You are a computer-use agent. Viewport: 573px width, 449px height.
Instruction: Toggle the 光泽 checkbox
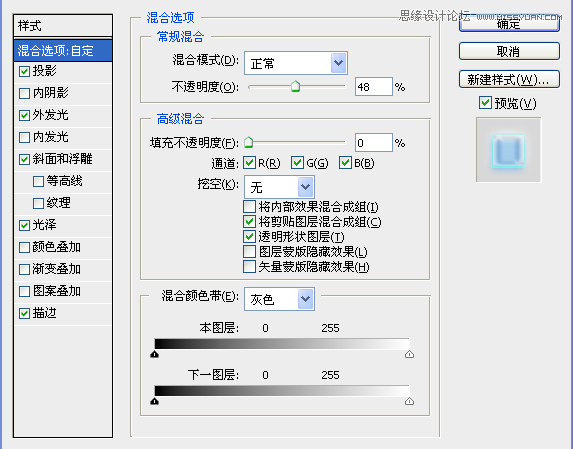point(24,225)
